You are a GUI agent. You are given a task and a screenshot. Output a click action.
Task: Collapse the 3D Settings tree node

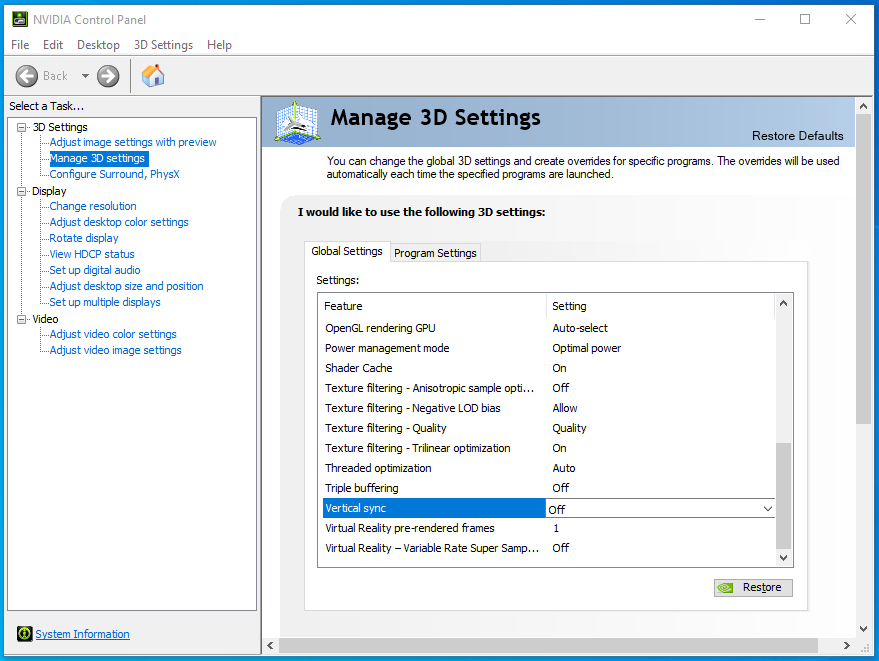pos(23,127)
